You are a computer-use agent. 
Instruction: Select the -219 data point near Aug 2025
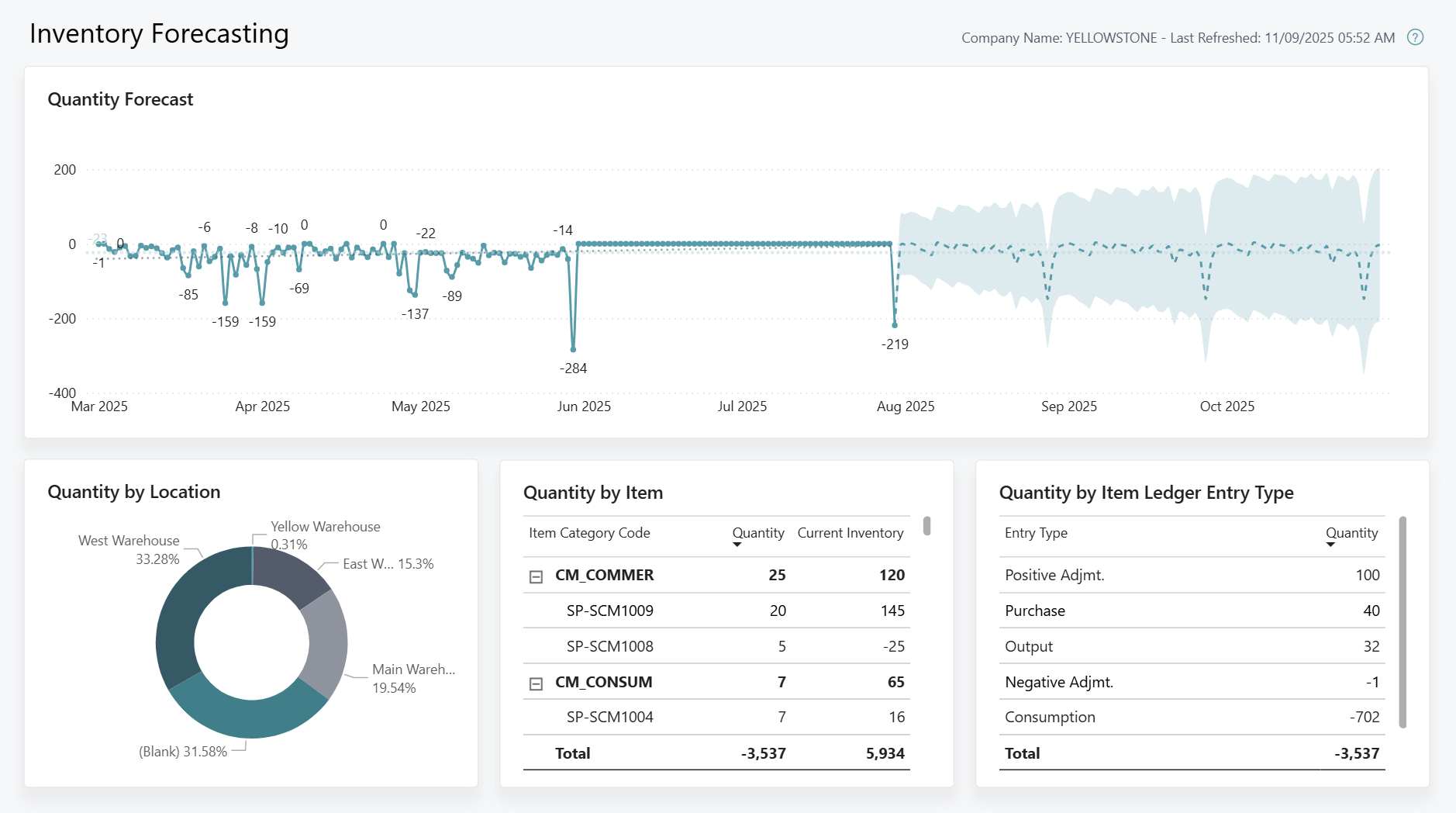tap(895, 327)
